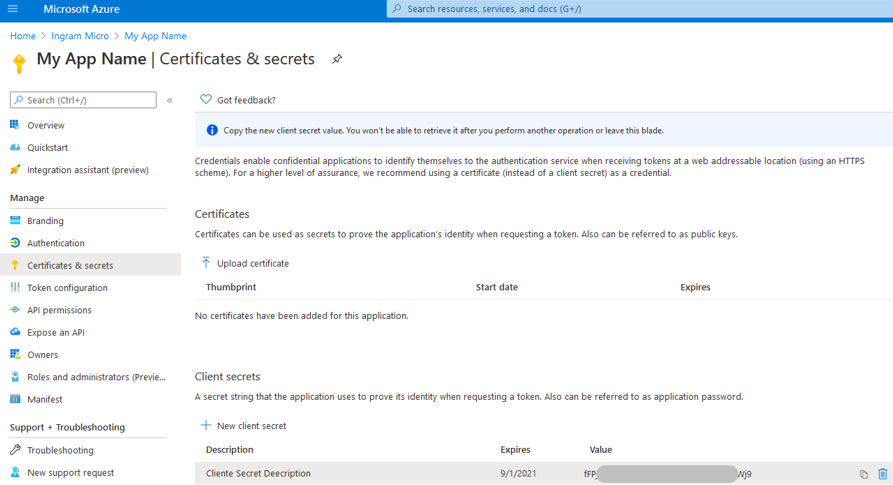Click the Certificates section heading
This screenshot has width=893, height=485.
pos(222,214)
